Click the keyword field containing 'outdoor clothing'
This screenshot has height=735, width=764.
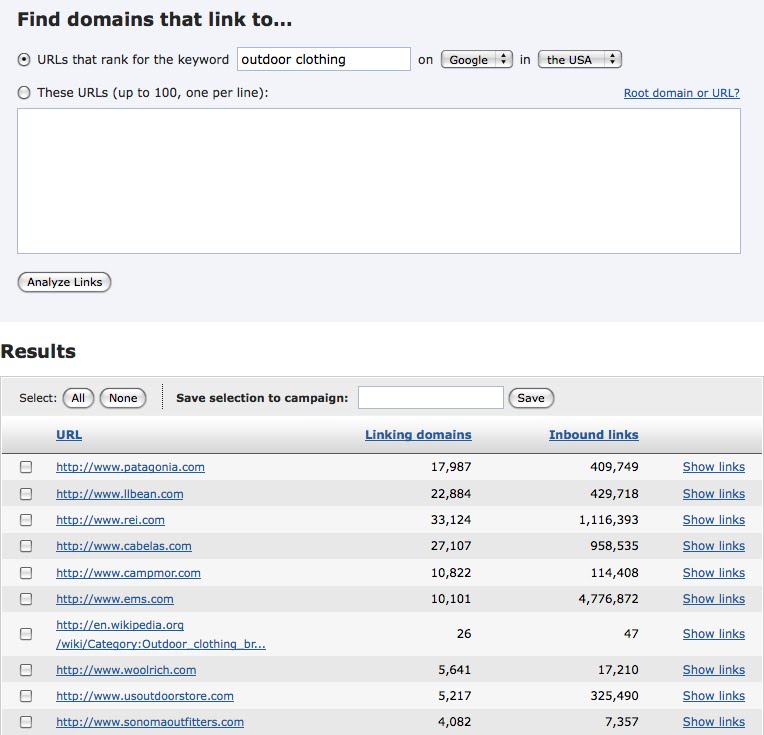324,59
